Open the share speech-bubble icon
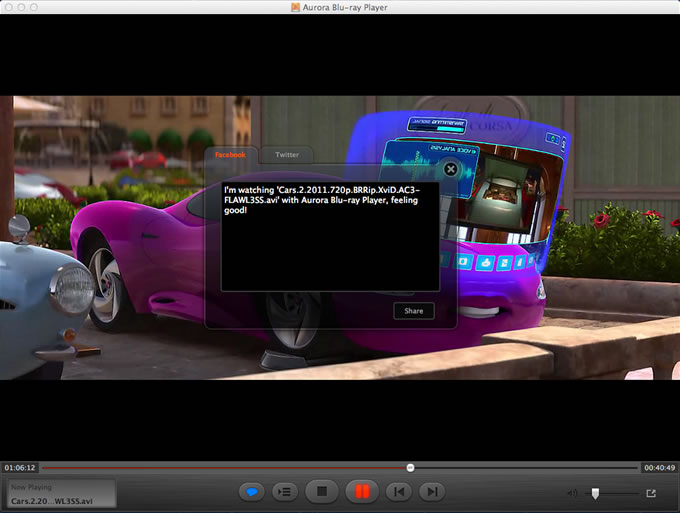 [252, 492]
